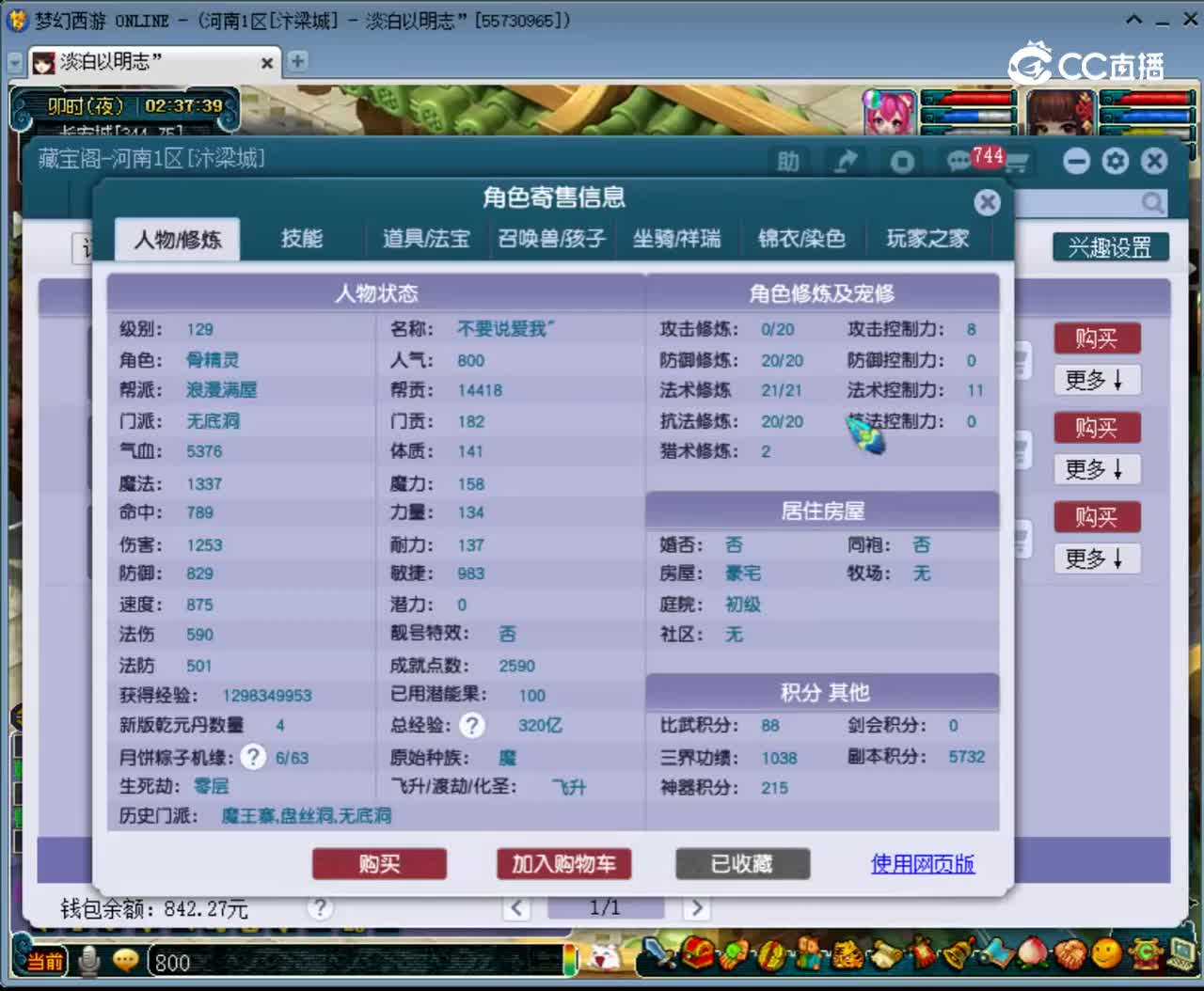Click the magnifier search icon
The image size is (1204, 991).
[1152, 202]
